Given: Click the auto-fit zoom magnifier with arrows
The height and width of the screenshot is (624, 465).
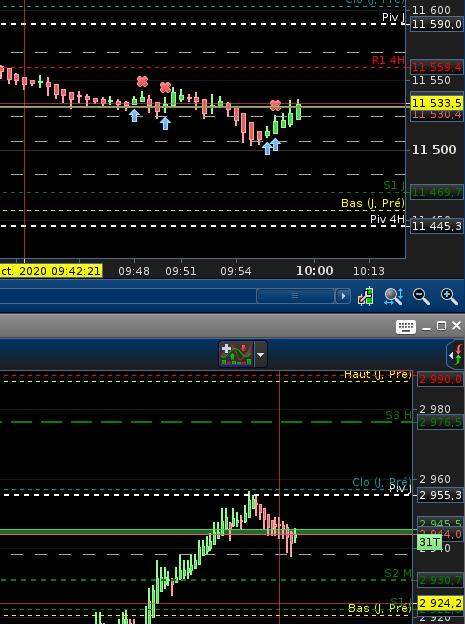Looking at the screenshot, I should (x=394, y=296).
